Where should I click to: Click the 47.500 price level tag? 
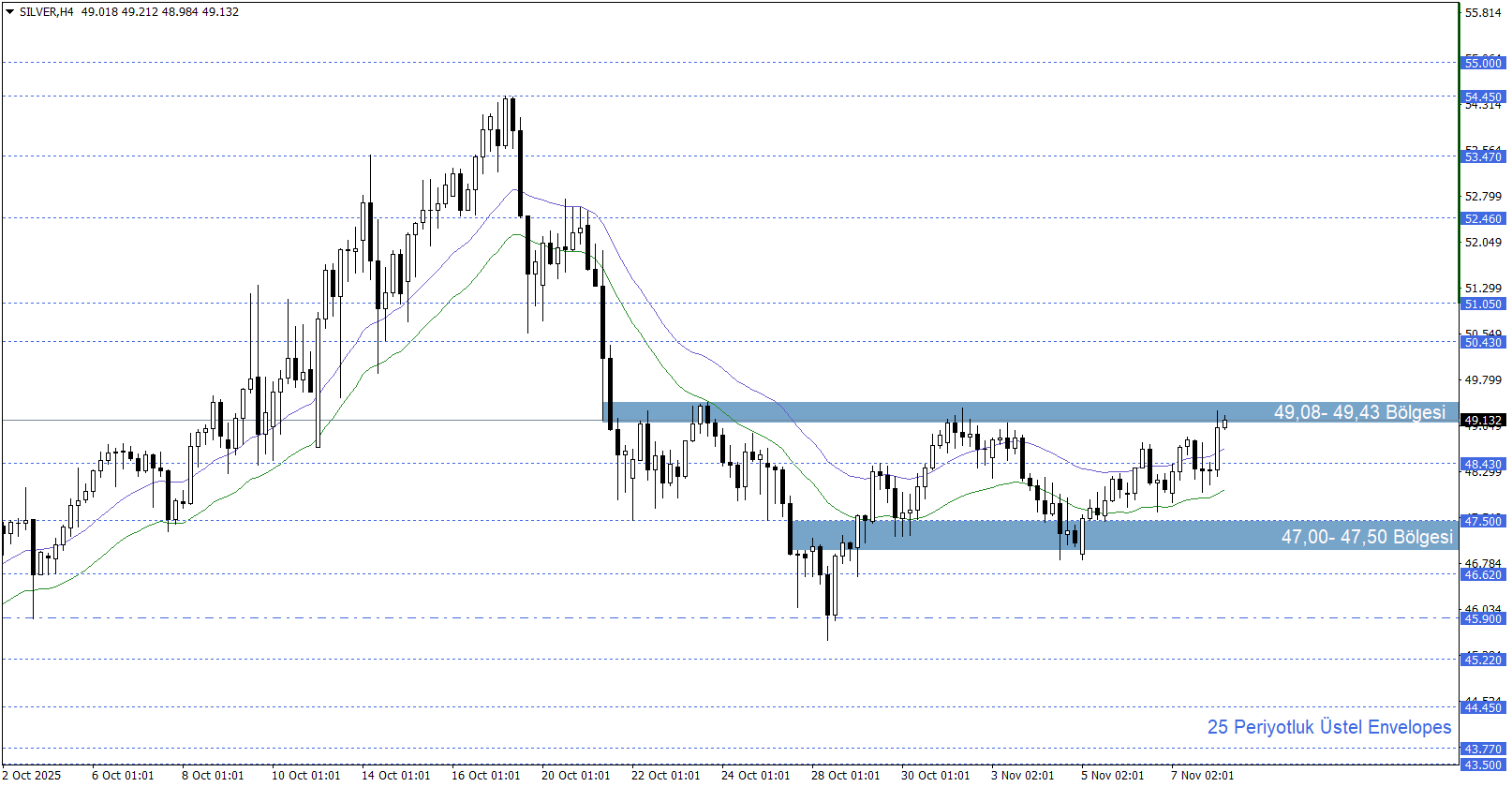1483,521
